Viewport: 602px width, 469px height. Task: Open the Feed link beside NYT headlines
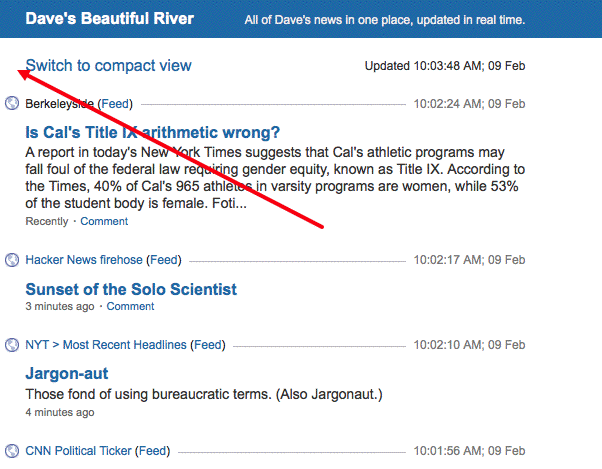(209, 345)
